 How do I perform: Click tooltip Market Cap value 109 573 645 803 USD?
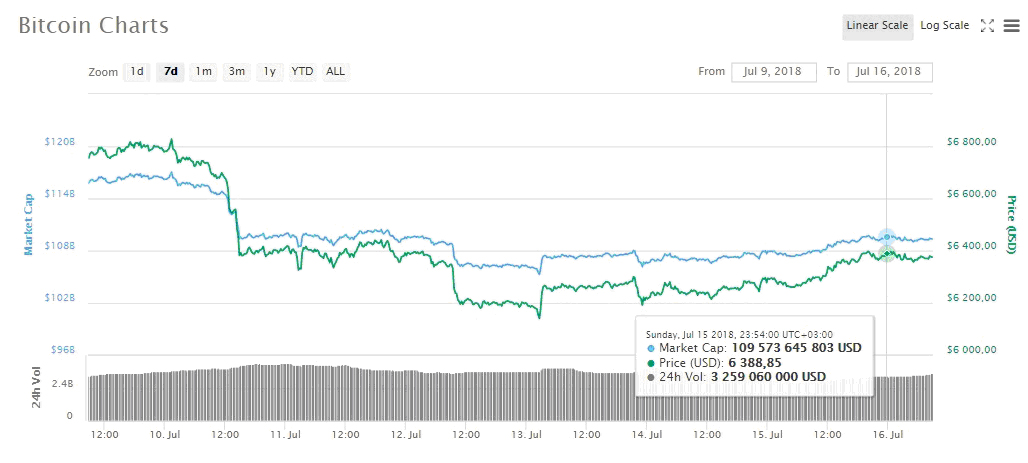(797, 348)
